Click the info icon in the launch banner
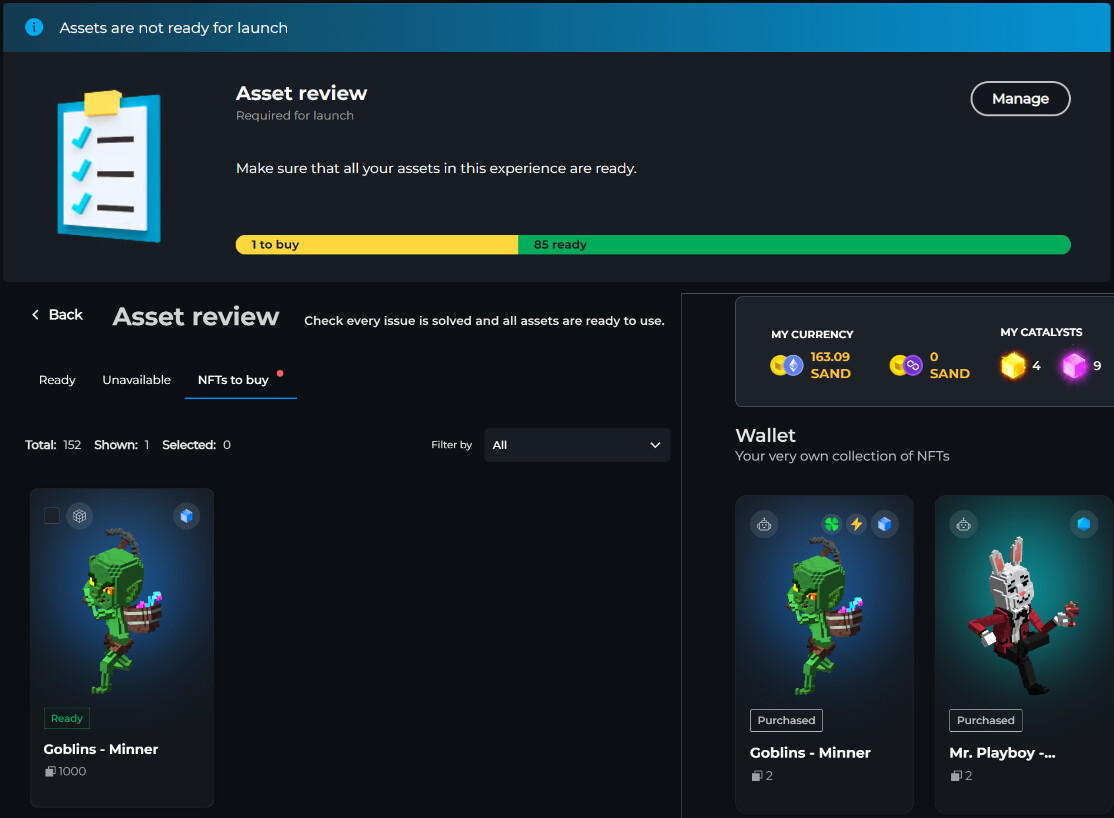The height and width of the screenshot is (818, 1114). (34, 27)
